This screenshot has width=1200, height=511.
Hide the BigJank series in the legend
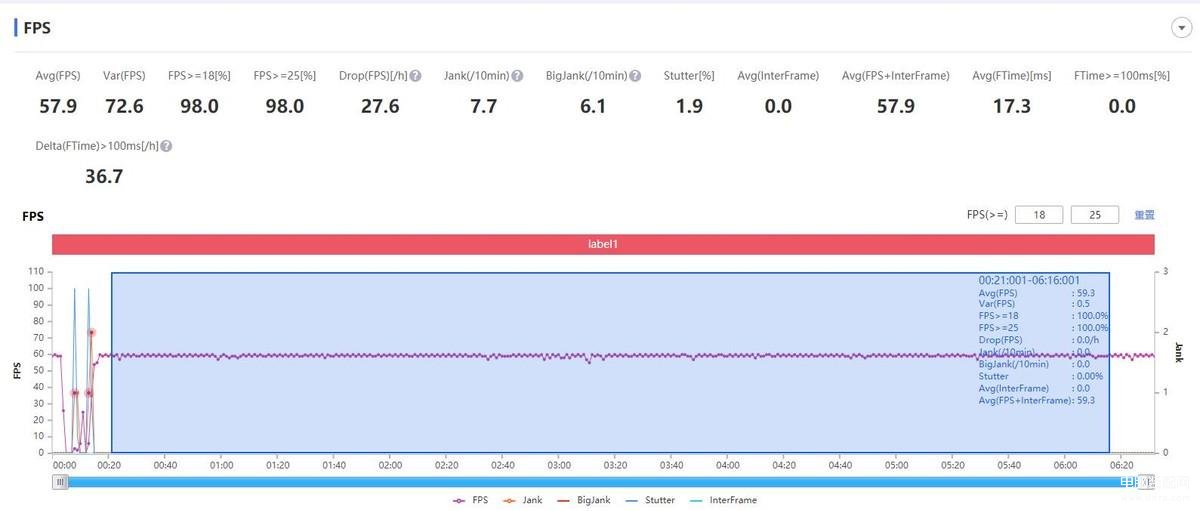pos(580,500)
